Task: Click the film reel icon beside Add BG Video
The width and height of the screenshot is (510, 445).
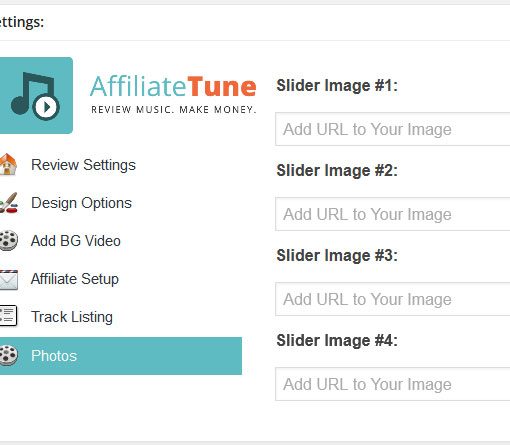Action: point(9,240)
